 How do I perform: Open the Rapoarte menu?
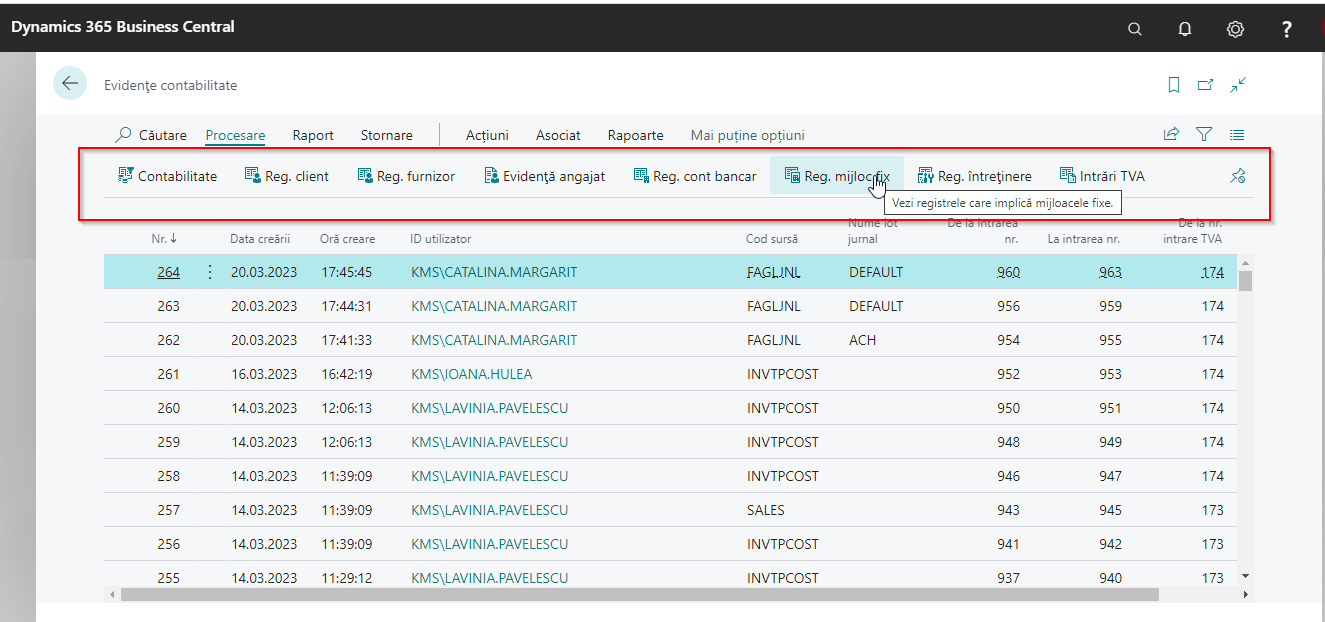(x=635, y=135)
